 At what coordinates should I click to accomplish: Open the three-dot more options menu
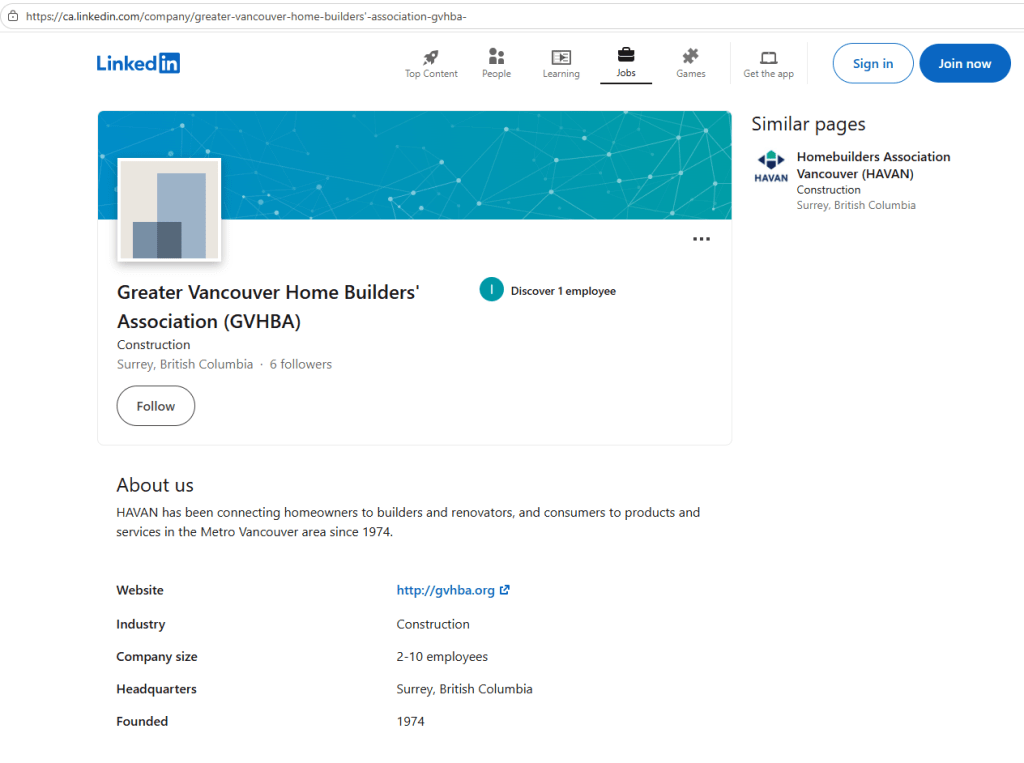[x=701, y=239]
